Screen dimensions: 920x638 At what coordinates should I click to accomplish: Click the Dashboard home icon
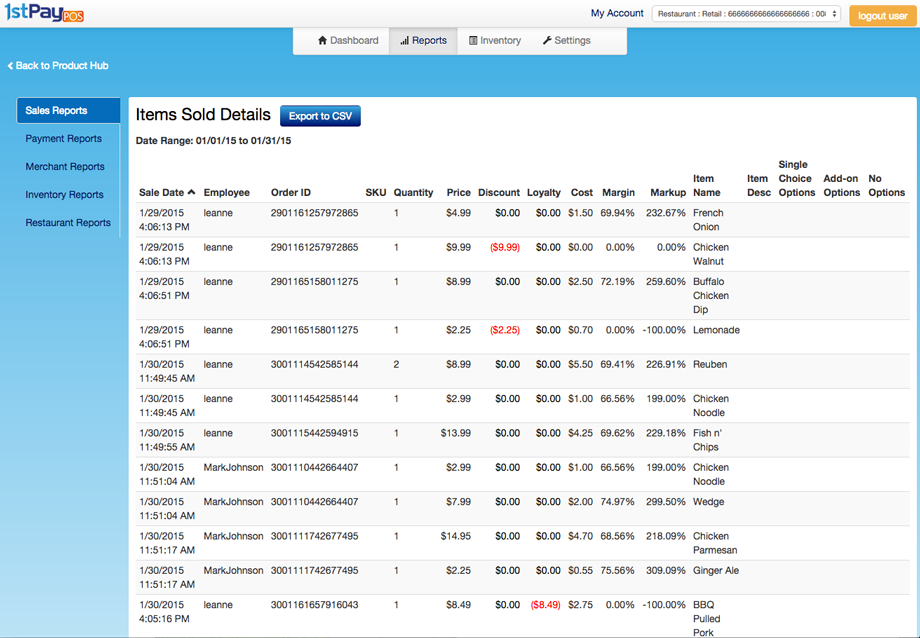tap(322, 40)
